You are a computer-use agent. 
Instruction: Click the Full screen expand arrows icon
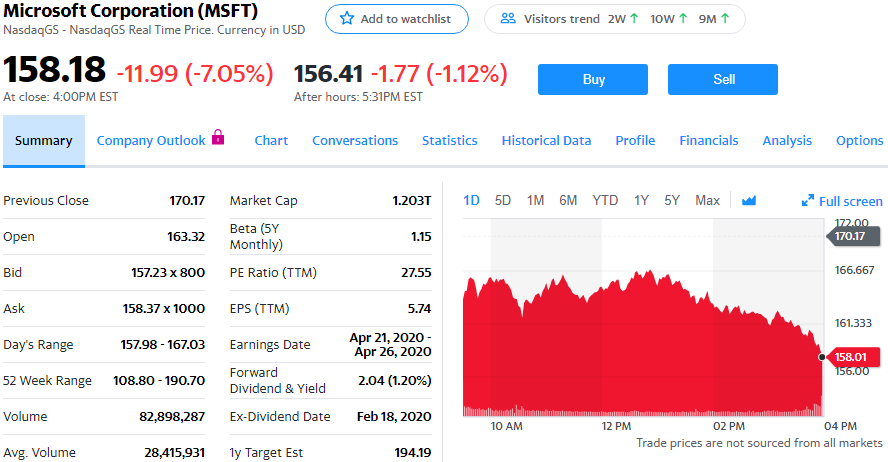808,201
